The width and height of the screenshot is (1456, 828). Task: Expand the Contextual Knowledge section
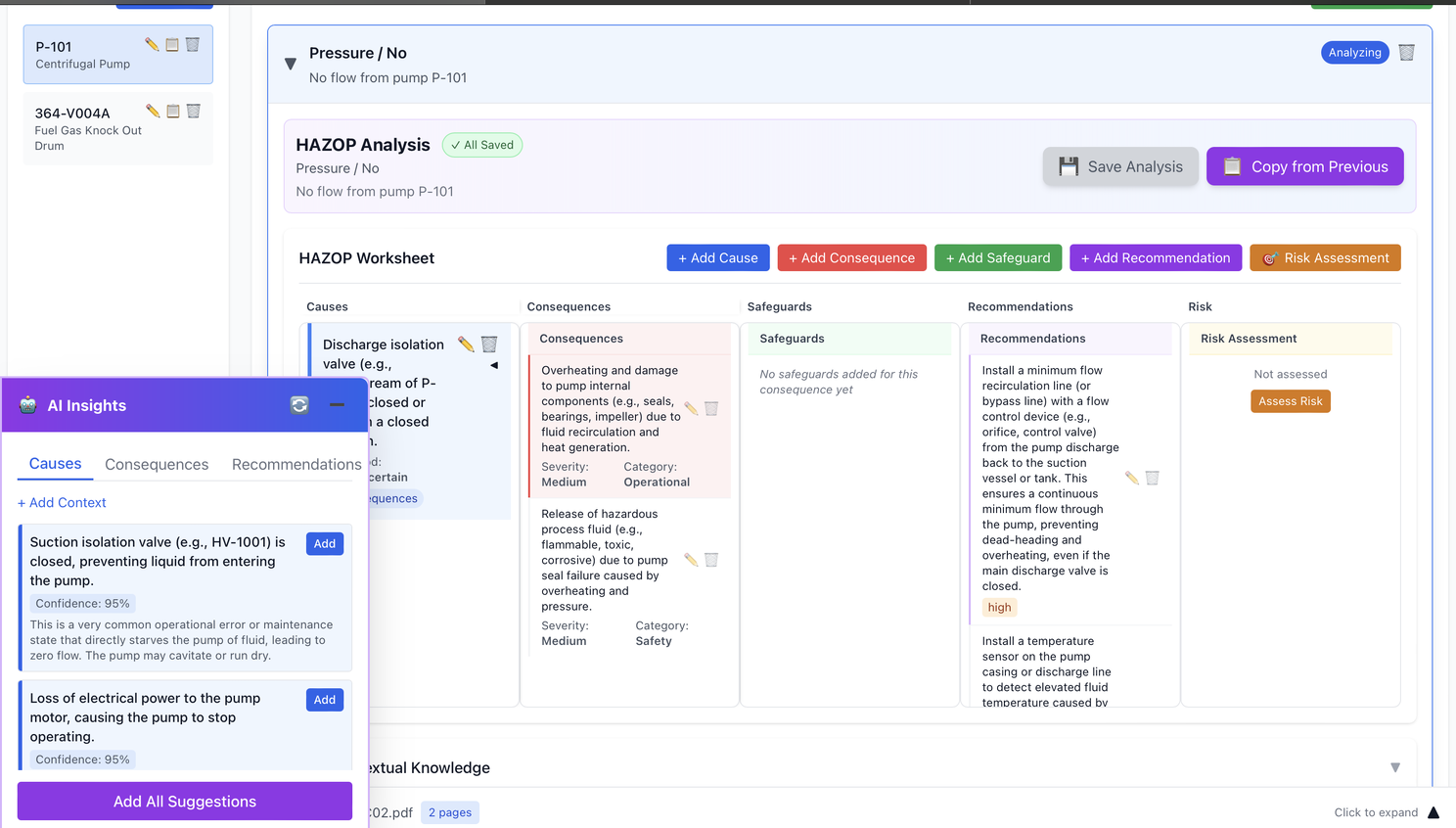(x=1394, y=767)
